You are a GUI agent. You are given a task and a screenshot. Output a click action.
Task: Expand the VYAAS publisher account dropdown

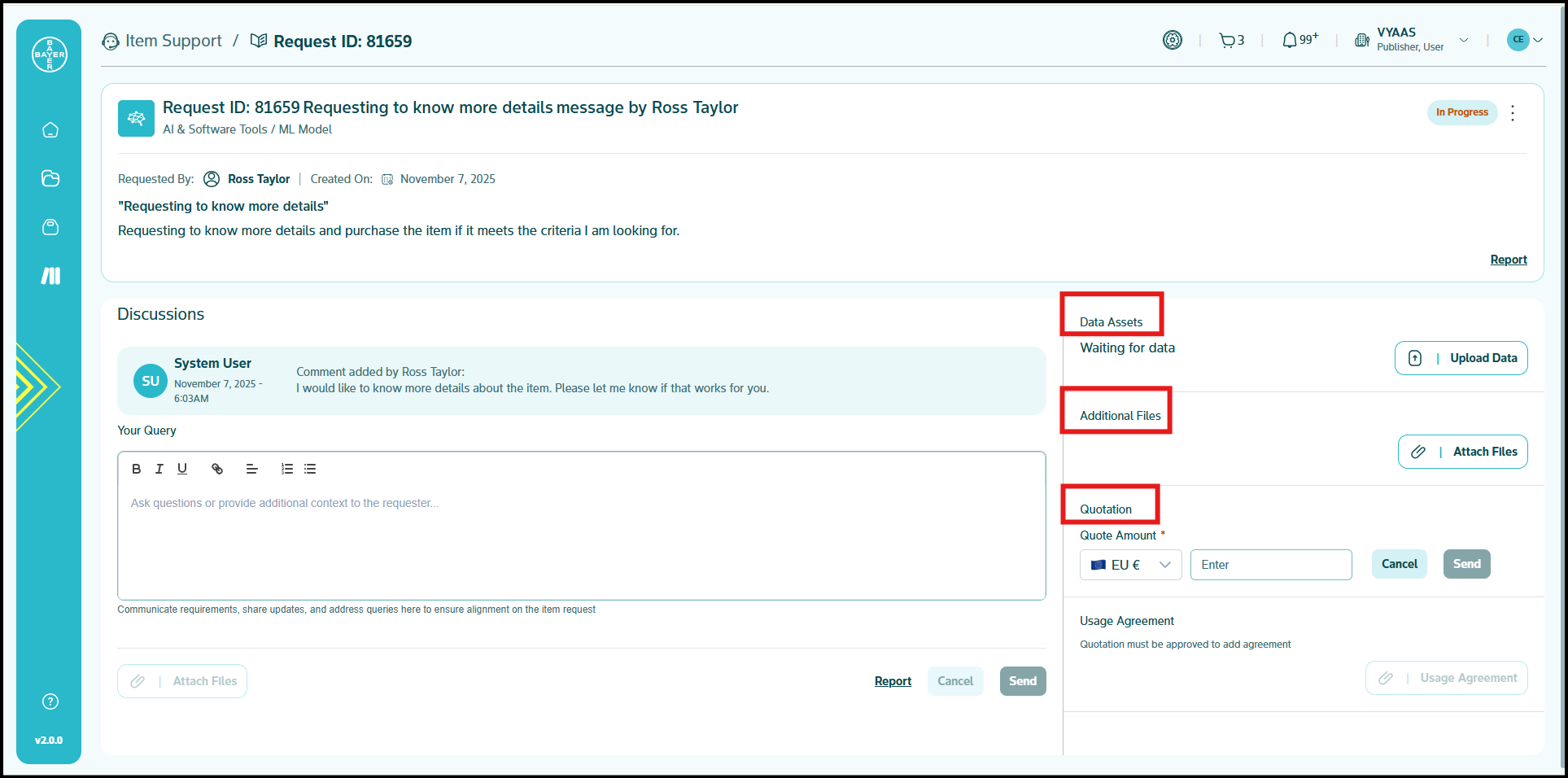pos(1463,40)
